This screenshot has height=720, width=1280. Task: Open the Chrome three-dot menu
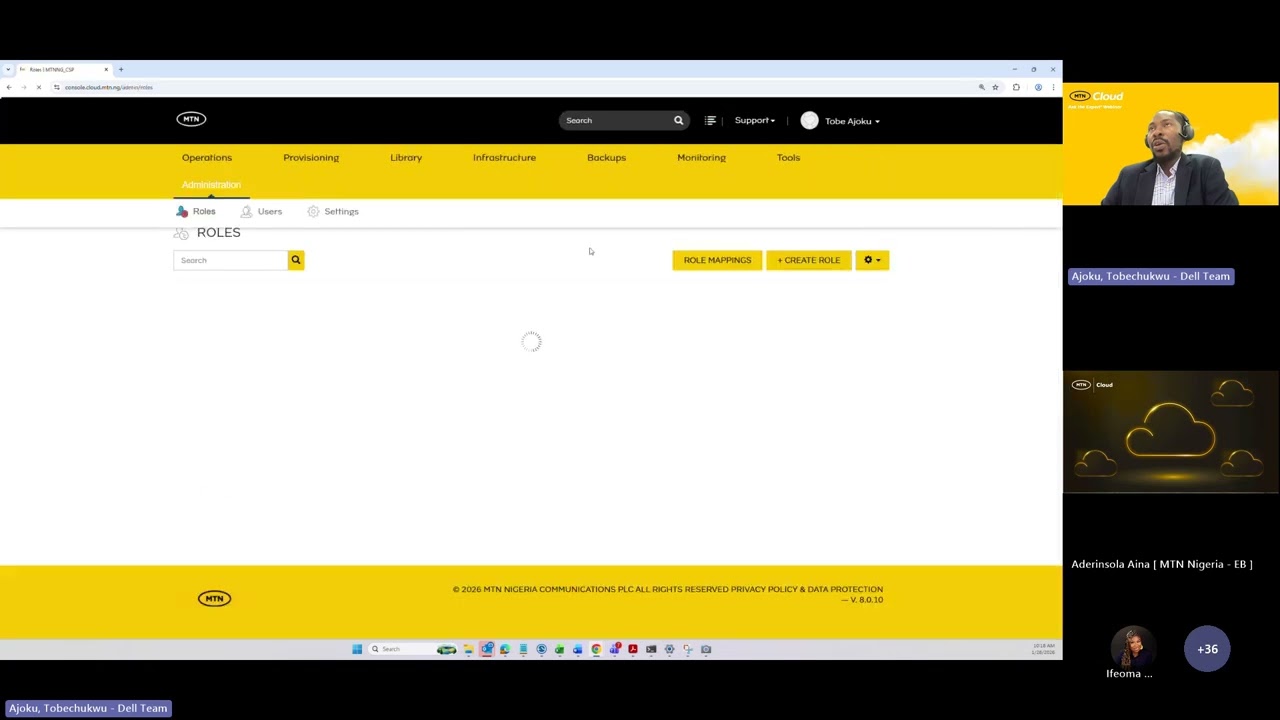pos(1053,87)
